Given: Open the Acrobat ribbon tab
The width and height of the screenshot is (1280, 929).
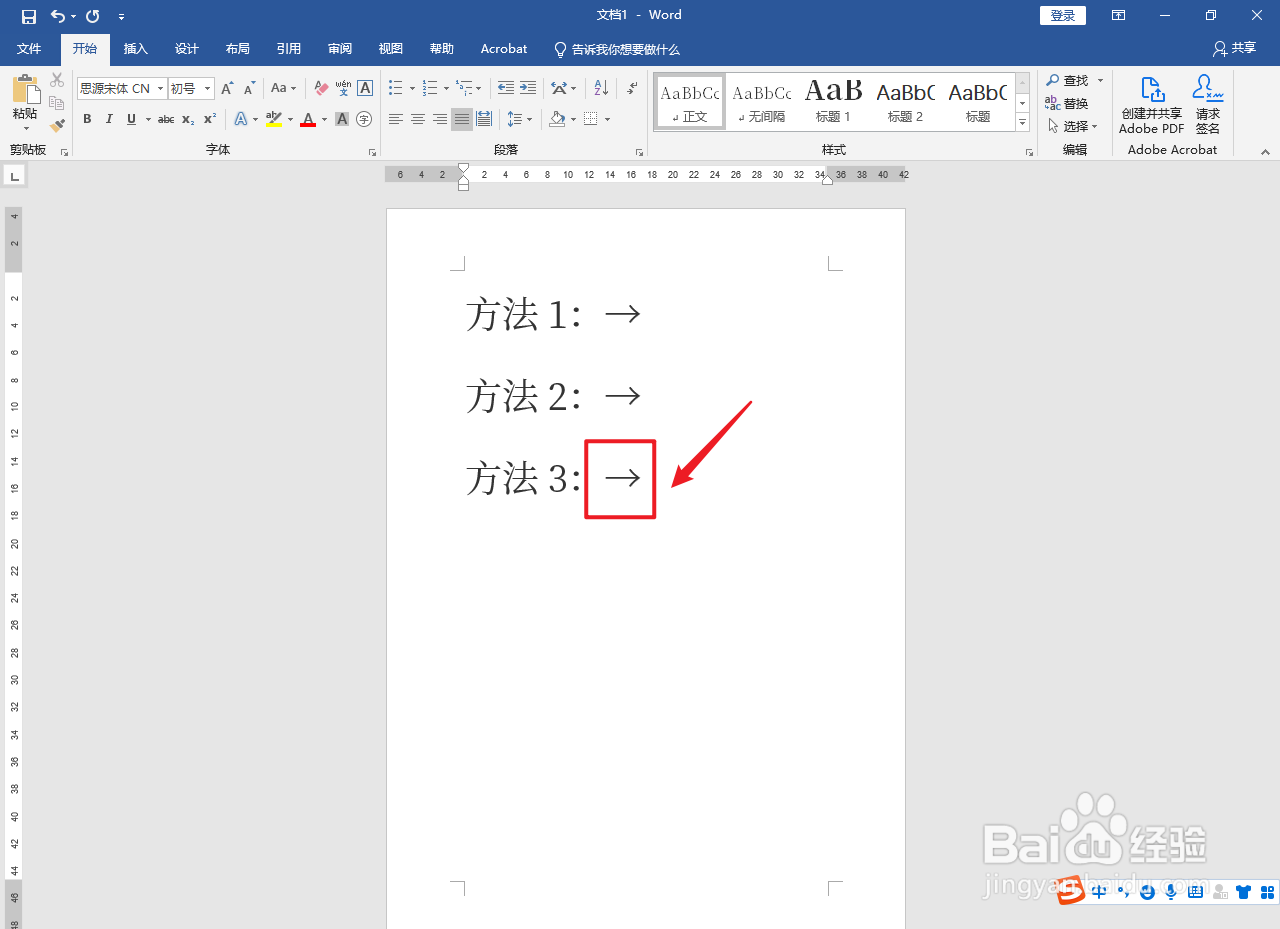Looking at the screenshot, I should tap(503, 48).
